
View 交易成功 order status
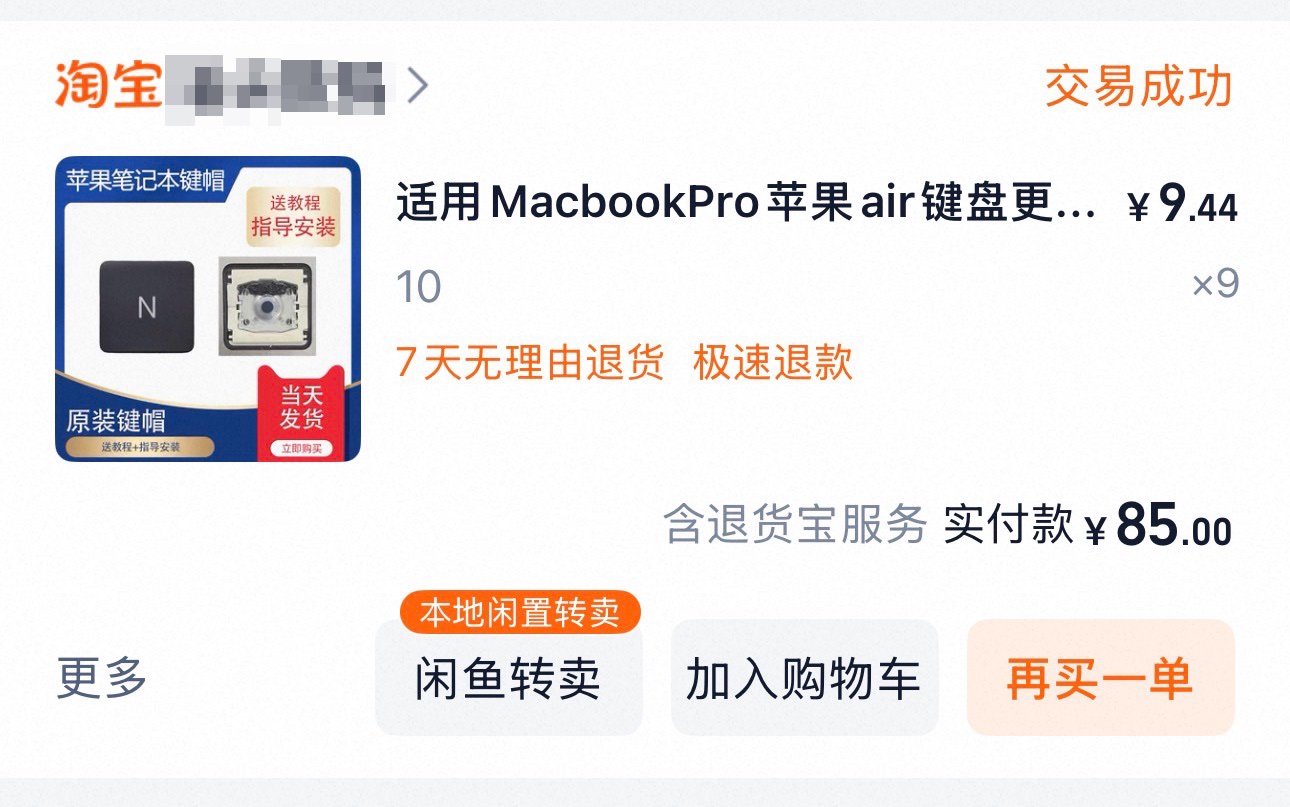pyautogui.click(x=1138, y=87)
